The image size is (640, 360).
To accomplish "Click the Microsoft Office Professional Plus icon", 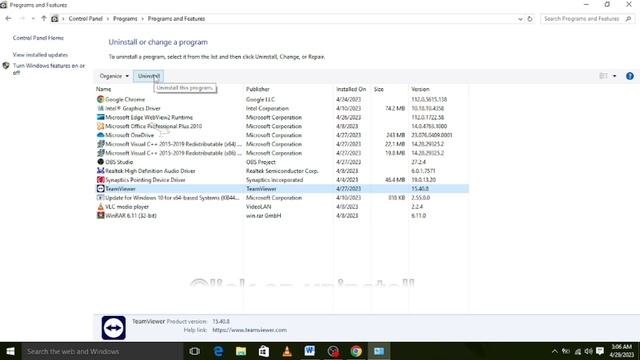I will [x=100, y=126].
